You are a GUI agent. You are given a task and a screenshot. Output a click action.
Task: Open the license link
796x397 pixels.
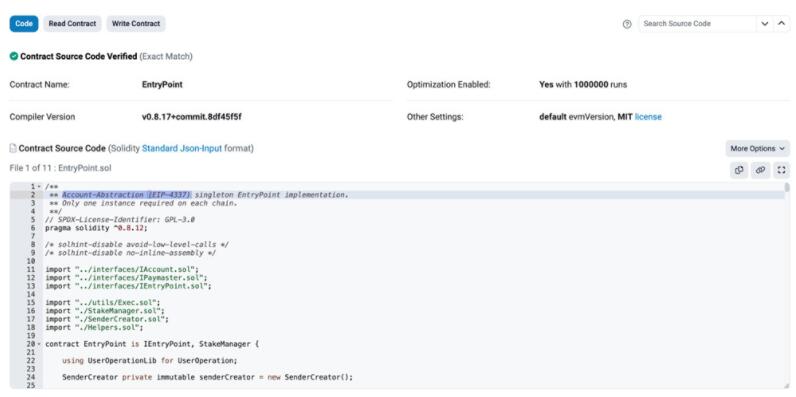point(648,117)
